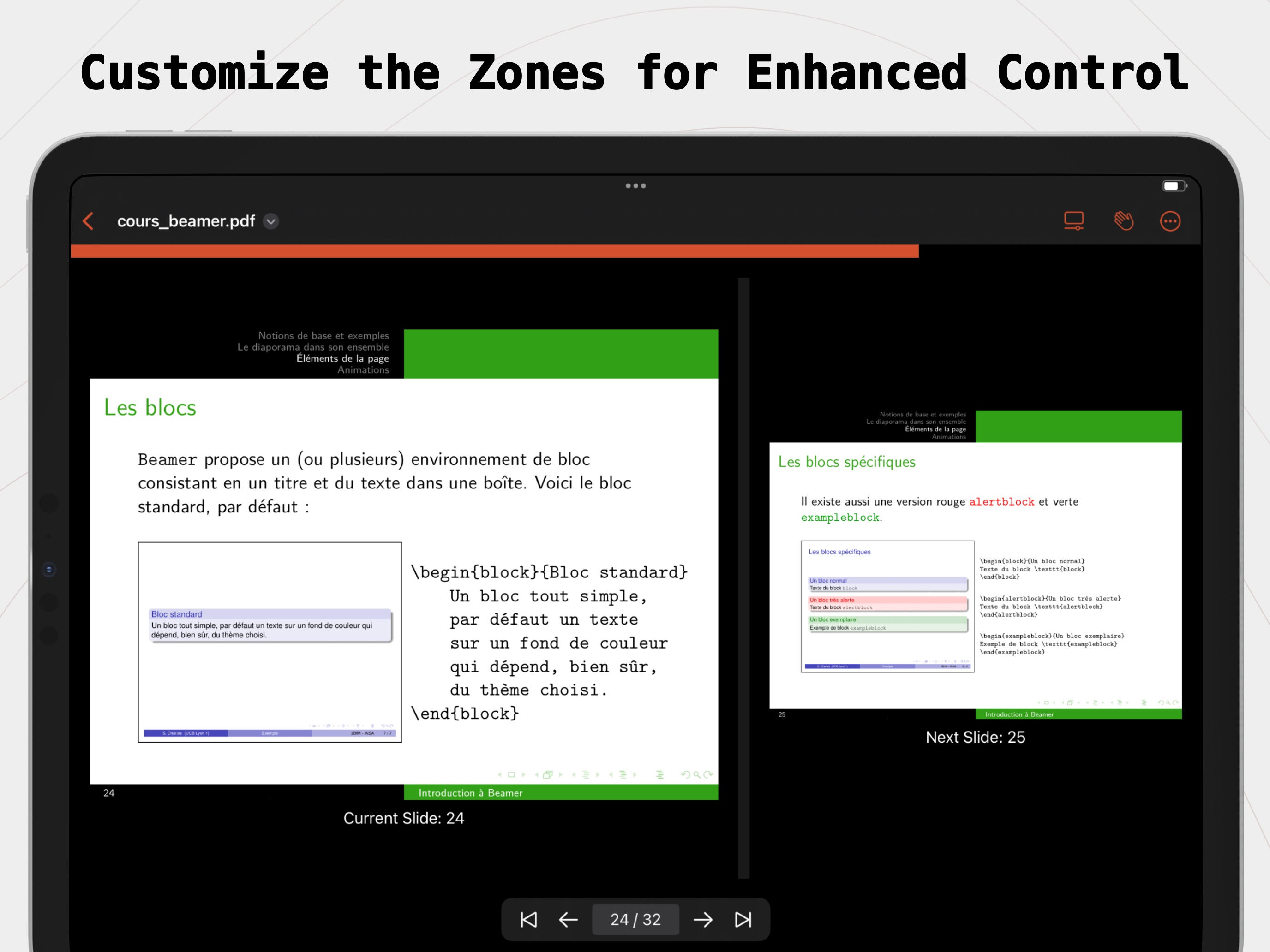Click the '\end{block}' code line on current slide
The image size is (1270, 952).
pos(465,713)
